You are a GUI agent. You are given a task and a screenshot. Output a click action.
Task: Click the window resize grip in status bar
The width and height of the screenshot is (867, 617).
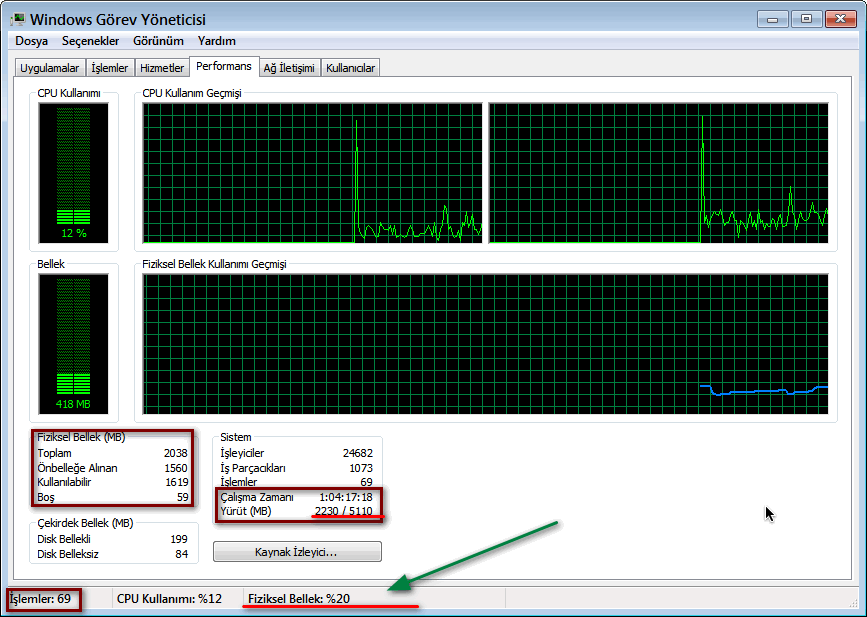pyautogui.click(x=852, y=603)
